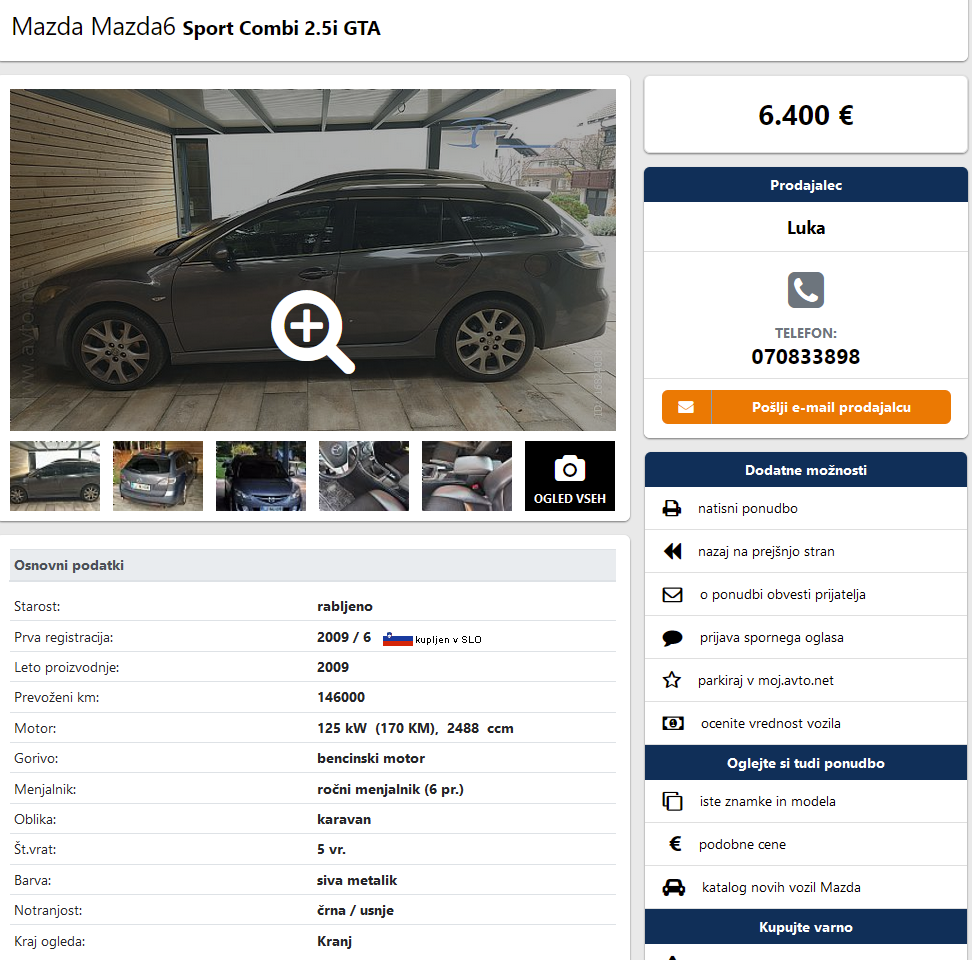
Task: Open iste znamke in modela link
Action: pyautogui.click(x=767, y=801)
